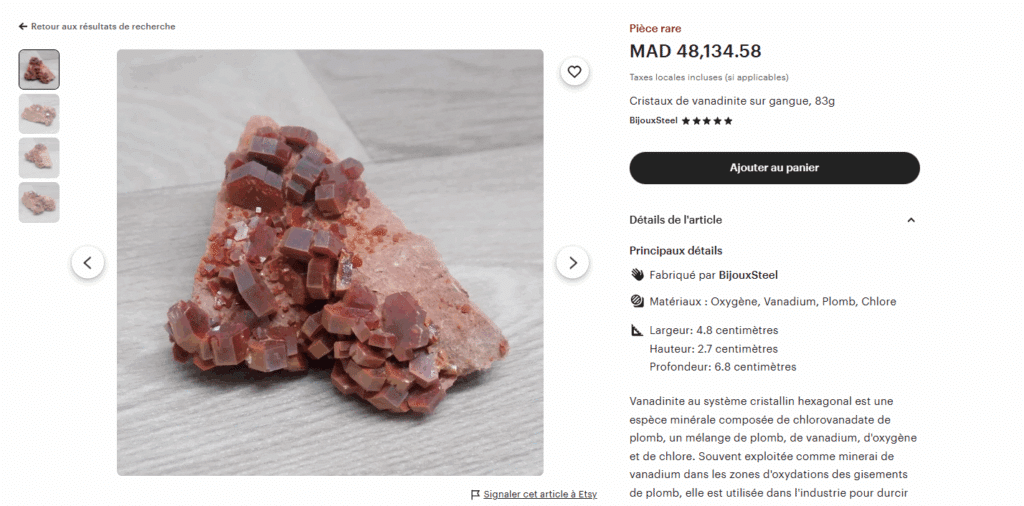Click the flag icon to report the item
The height and width of the screenshot is (506, 1024).
[475, 494]
